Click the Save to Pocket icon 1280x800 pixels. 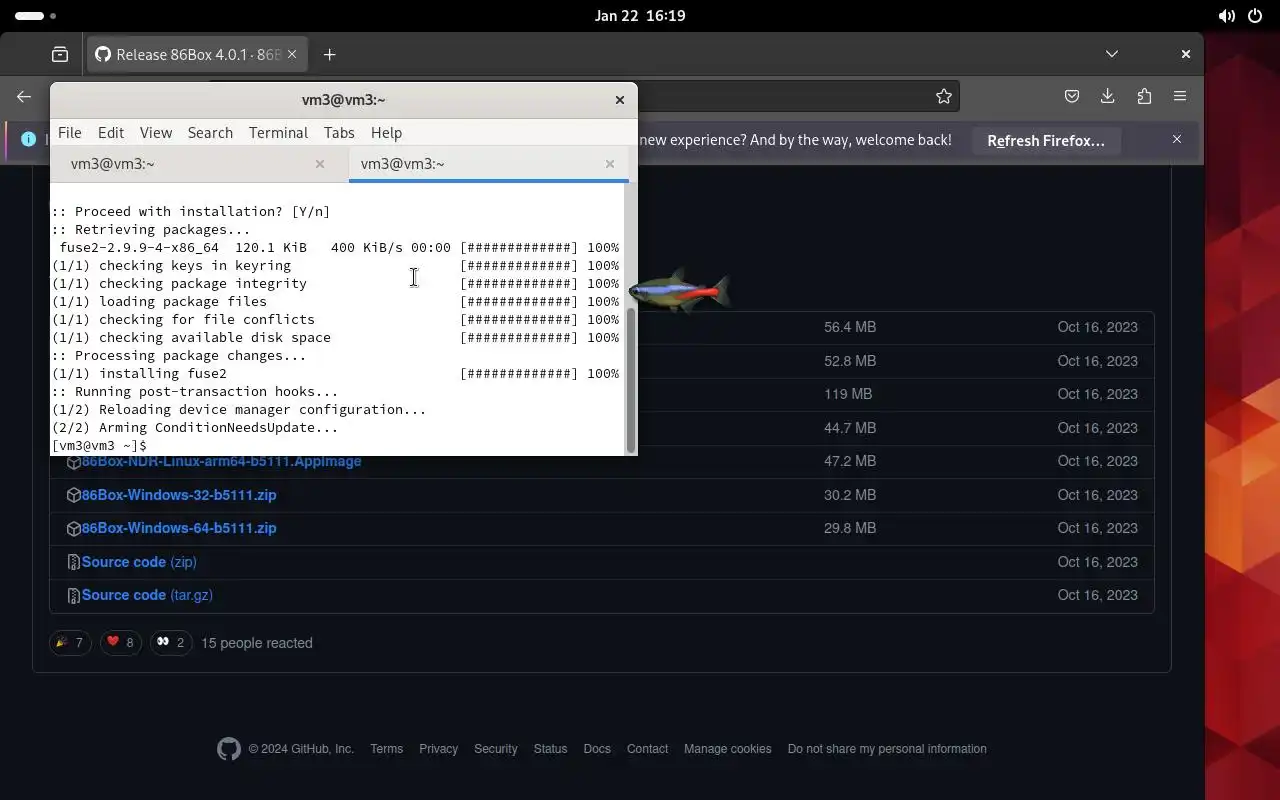click(1071, 96)
